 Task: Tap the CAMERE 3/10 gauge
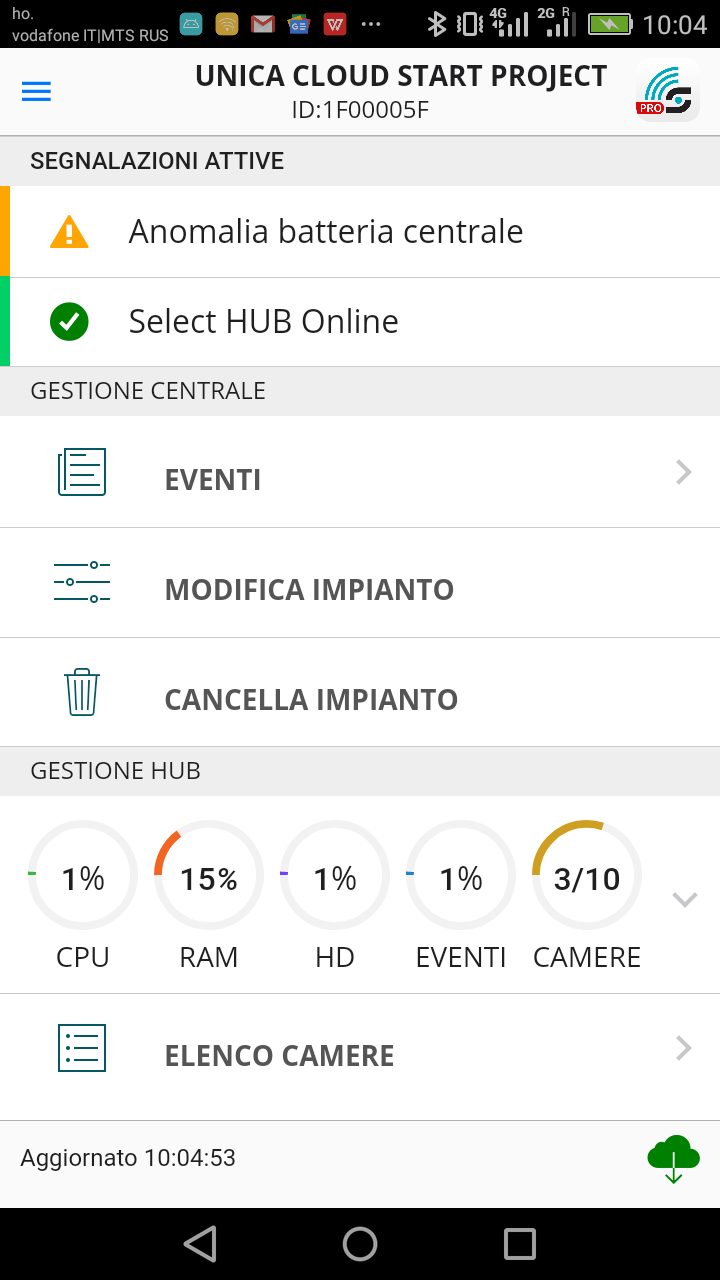point(587,877)
